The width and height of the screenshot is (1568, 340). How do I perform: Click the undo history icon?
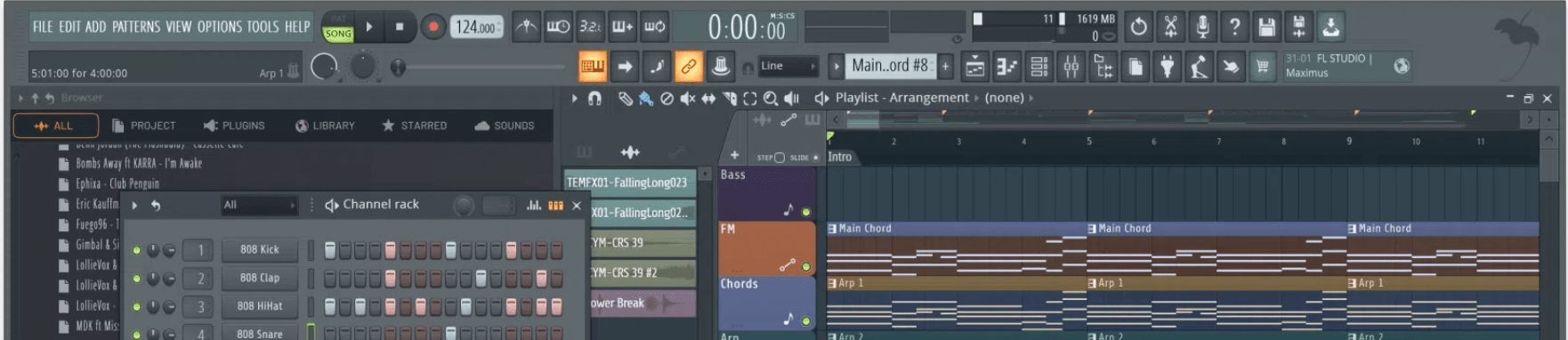tap(1139, 27)
